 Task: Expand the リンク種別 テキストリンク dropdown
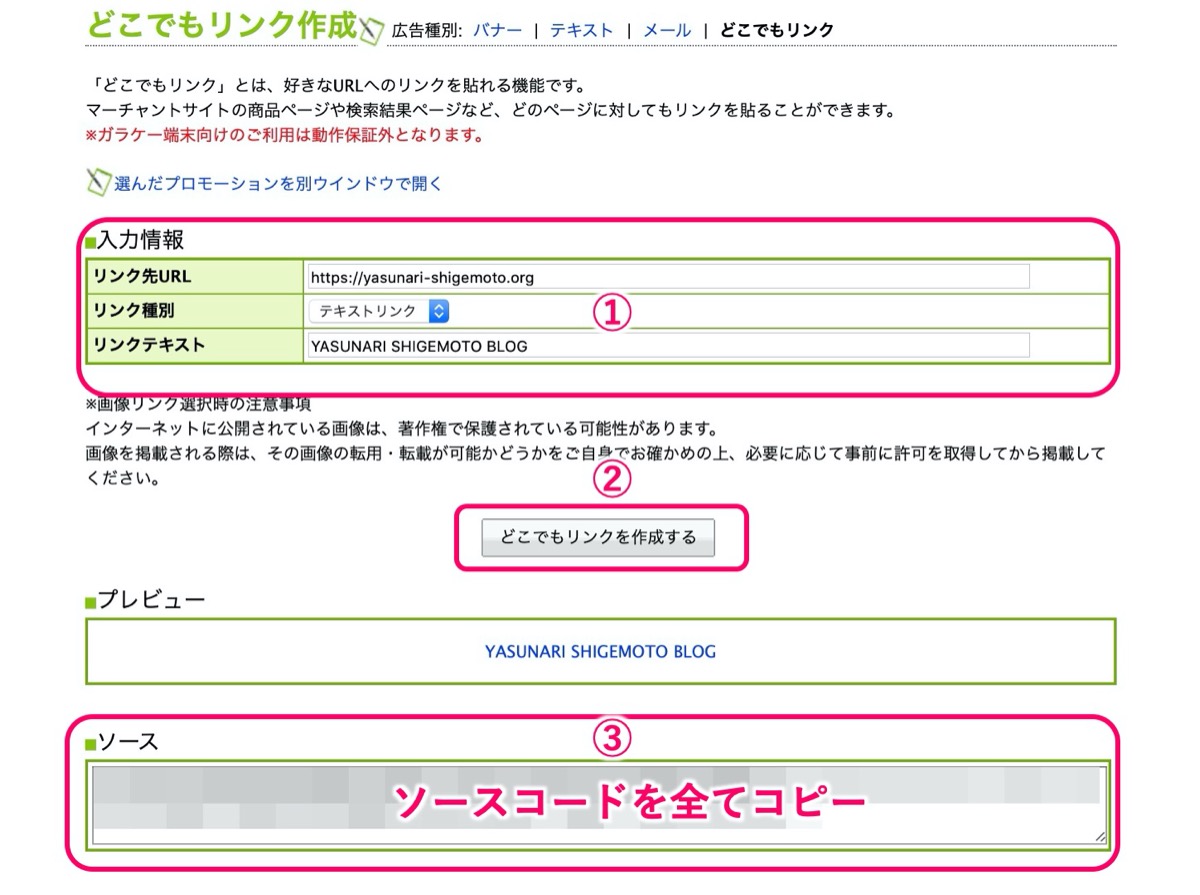point(379,311)
